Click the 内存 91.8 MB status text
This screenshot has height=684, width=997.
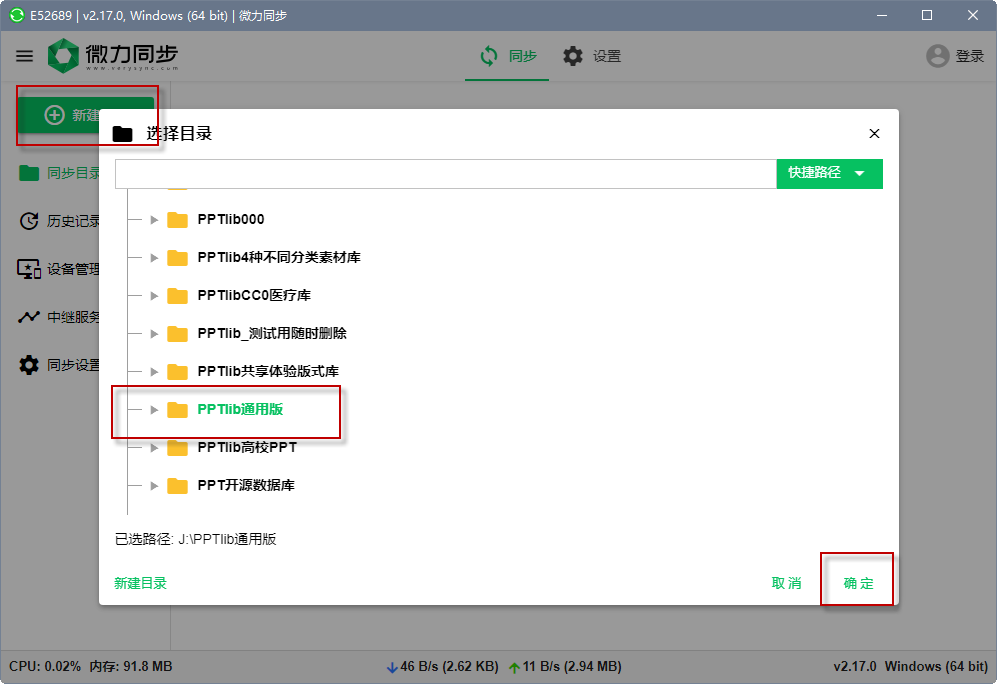[130, 666]
